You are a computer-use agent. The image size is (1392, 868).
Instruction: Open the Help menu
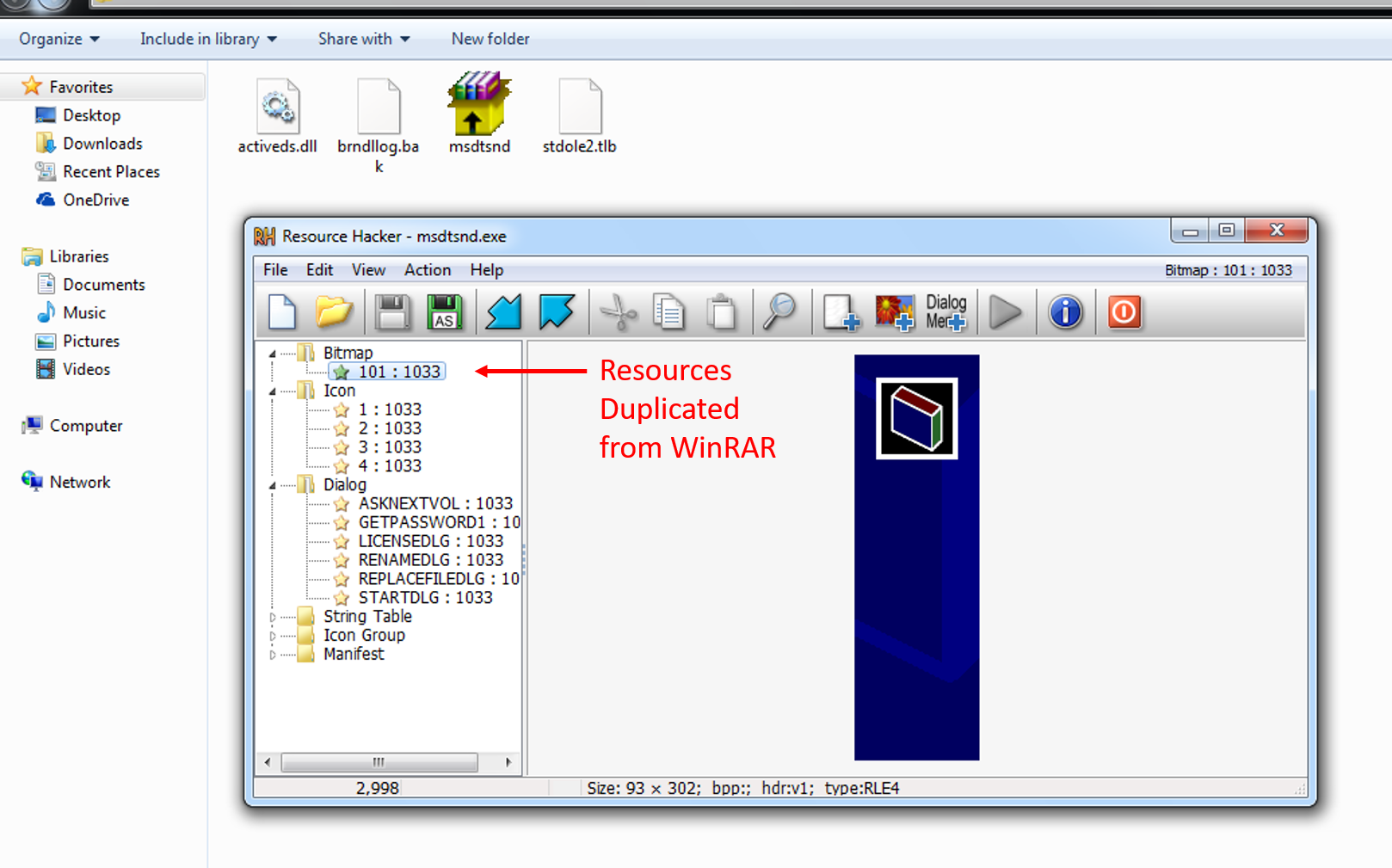[486, 270]
